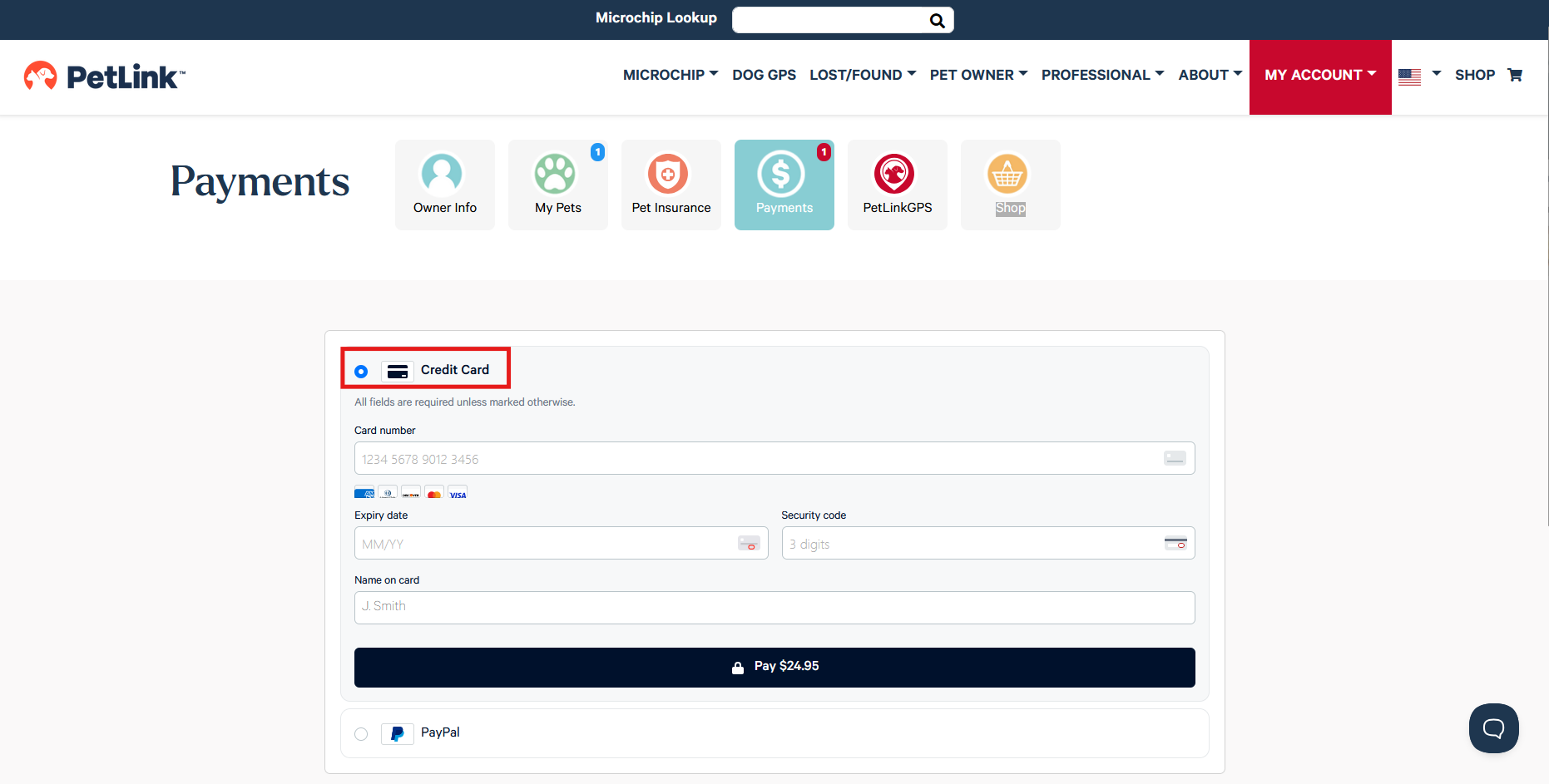Click the 'All fields are required' notice text

point(465,402)
